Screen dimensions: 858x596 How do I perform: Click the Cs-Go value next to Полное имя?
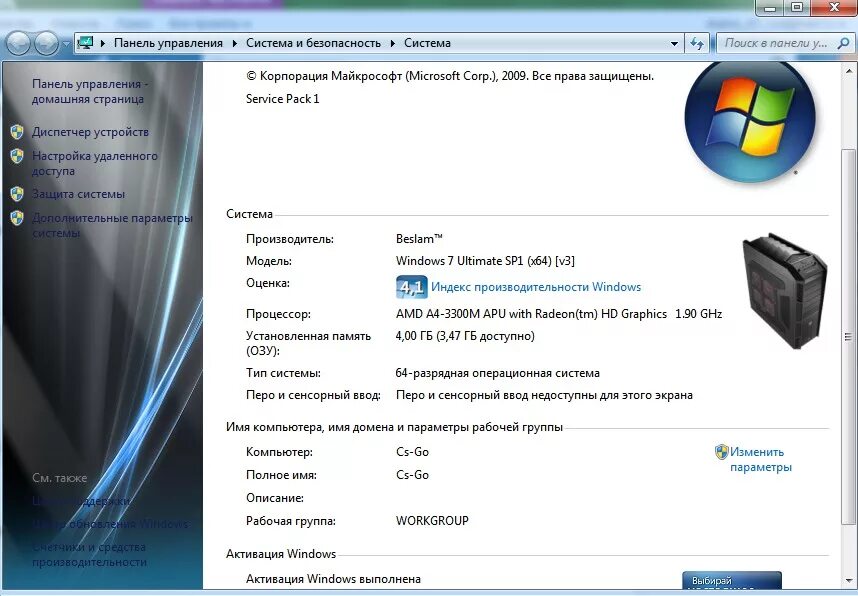tap(413, 475)
